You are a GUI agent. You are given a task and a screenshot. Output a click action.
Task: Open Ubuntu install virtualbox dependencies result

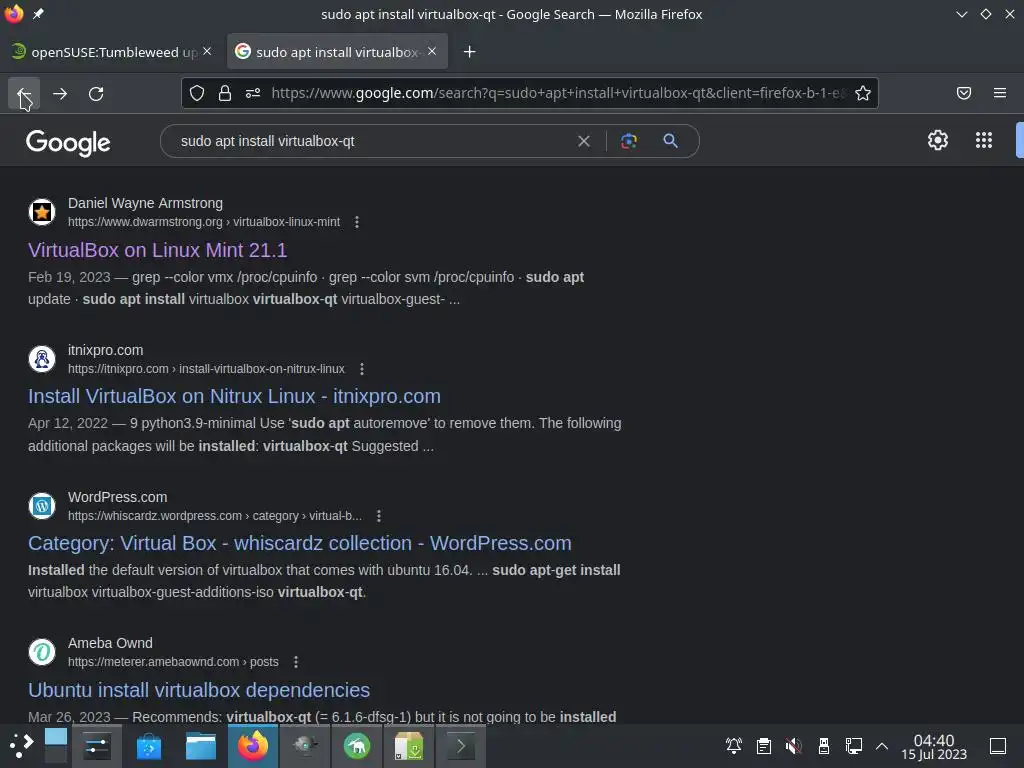pyautogui.click(x=199, y=690)
